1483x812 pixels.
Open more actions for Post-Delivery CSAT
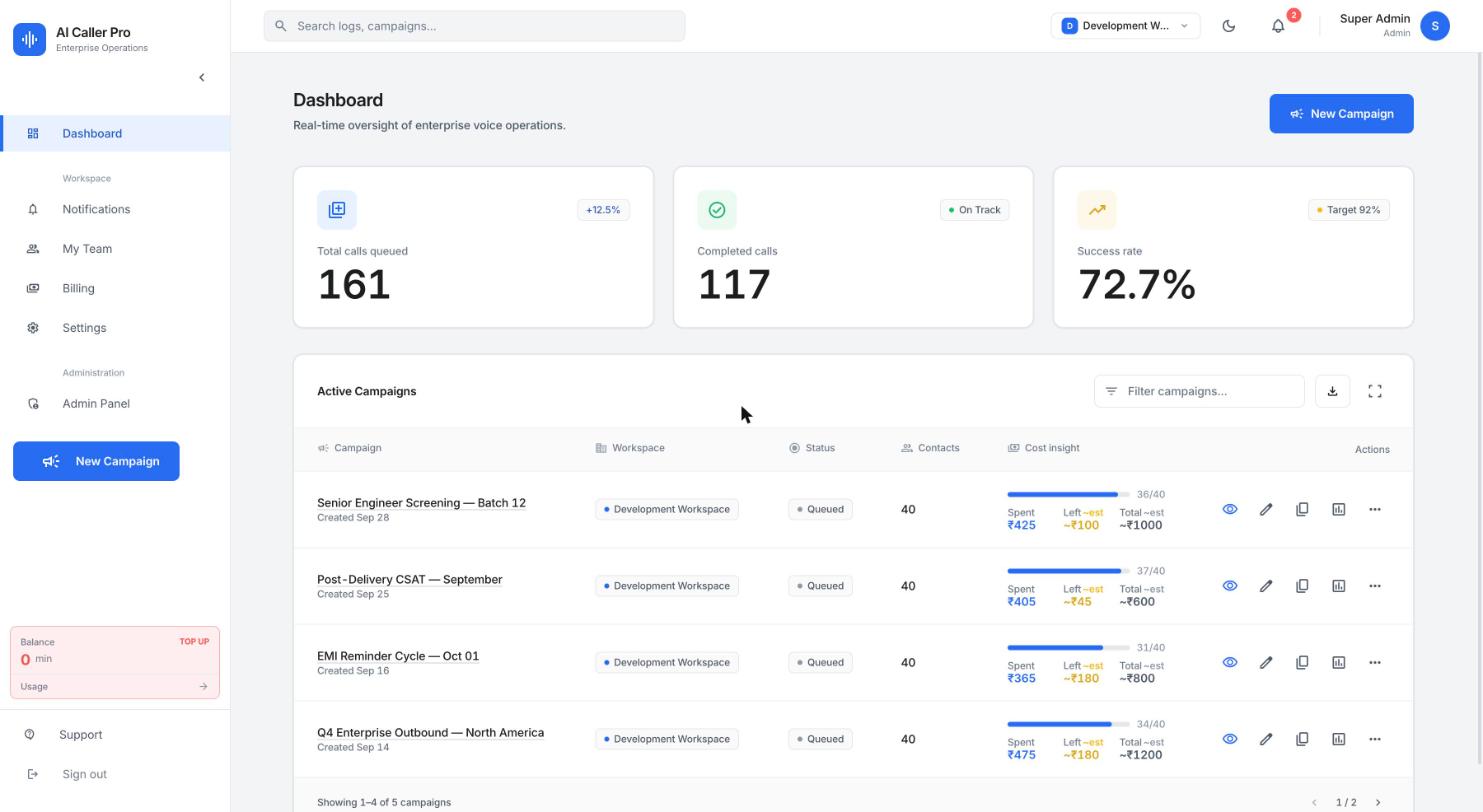point(1374,586)
